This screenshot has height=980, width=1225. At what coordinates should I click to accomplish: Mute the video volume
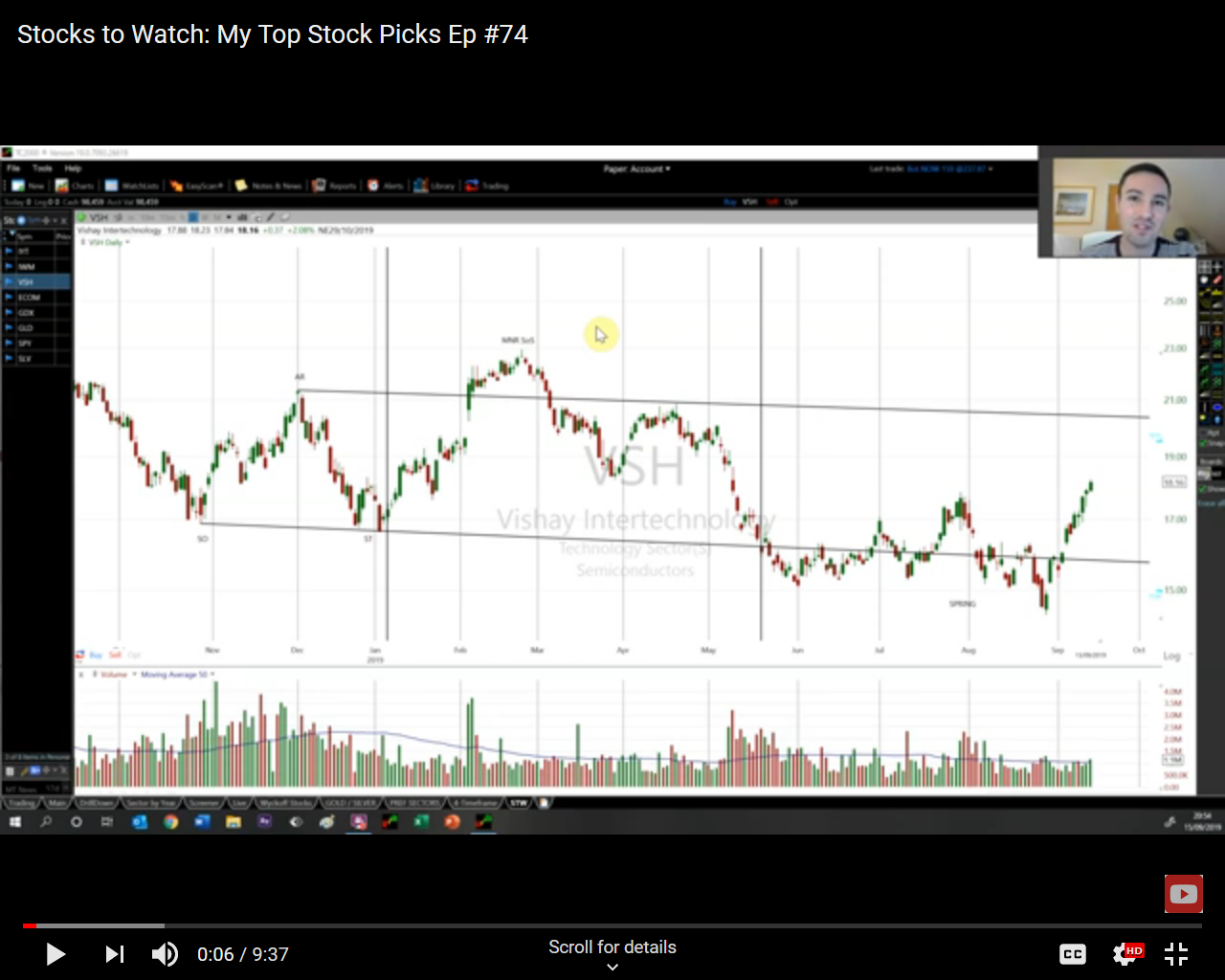165,954
